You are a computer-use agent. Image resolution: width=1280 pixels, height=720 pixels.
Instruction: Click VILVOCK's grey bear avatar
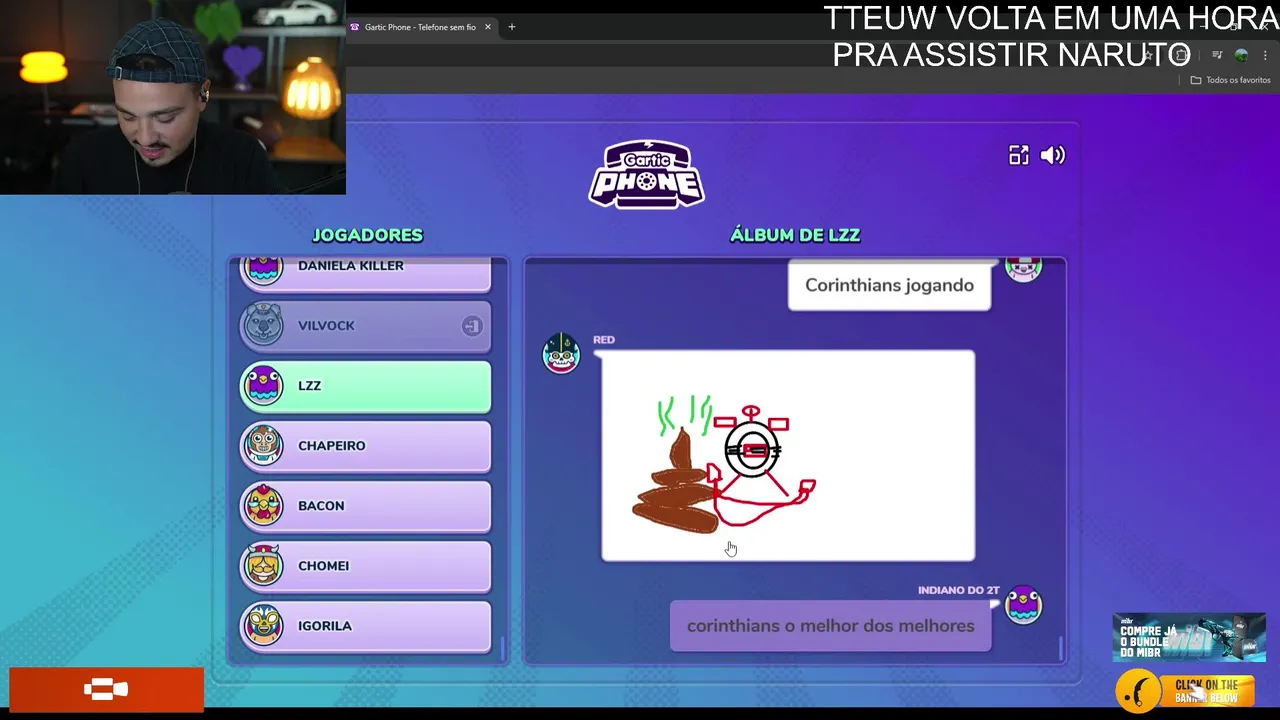click(264, 325)
